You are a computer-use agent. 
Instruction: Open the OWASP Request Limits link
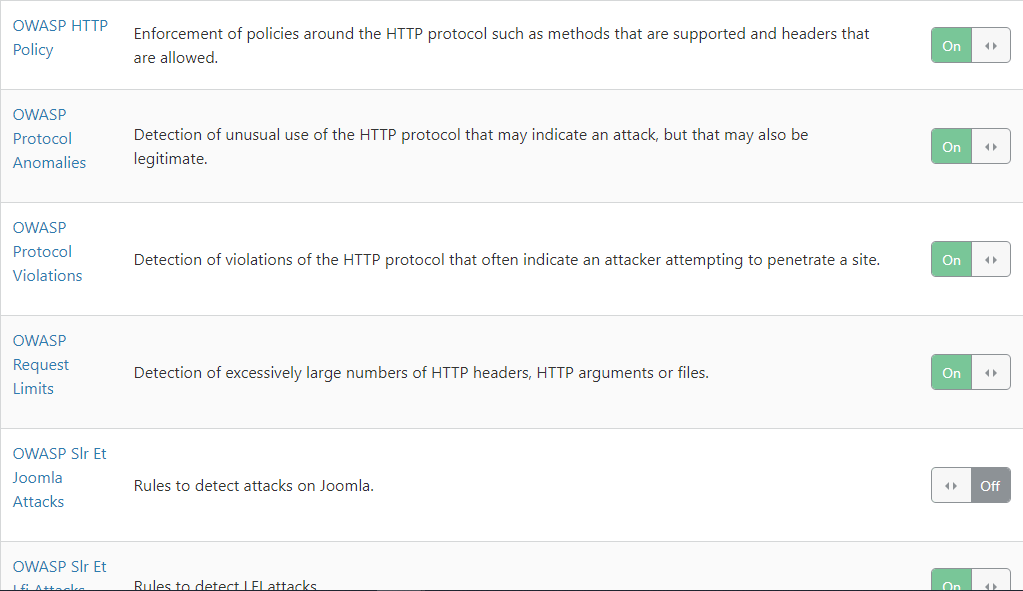pyautogui.click(x=40, y=365)
